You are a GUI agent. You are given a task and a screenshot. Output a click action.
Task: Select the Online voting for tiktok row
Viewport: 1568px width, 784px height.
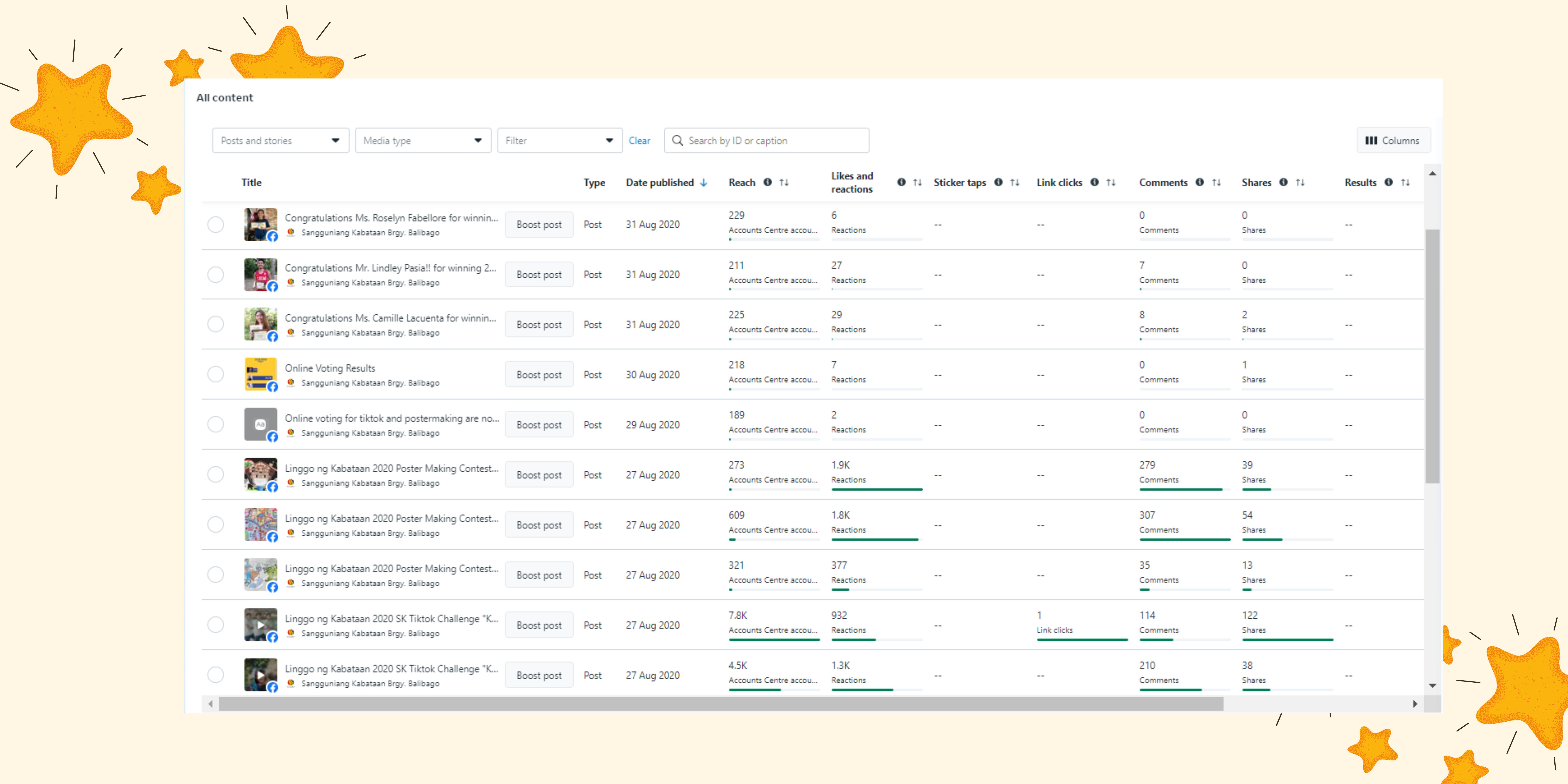[x=216, y=424]
